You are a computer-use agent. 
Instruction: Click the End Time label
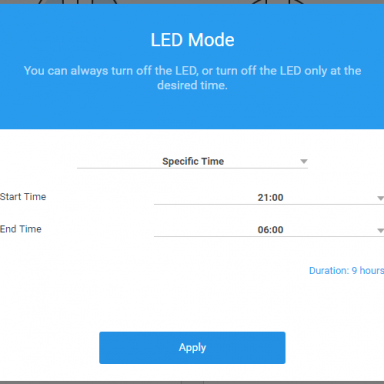(x=21, y=229)
